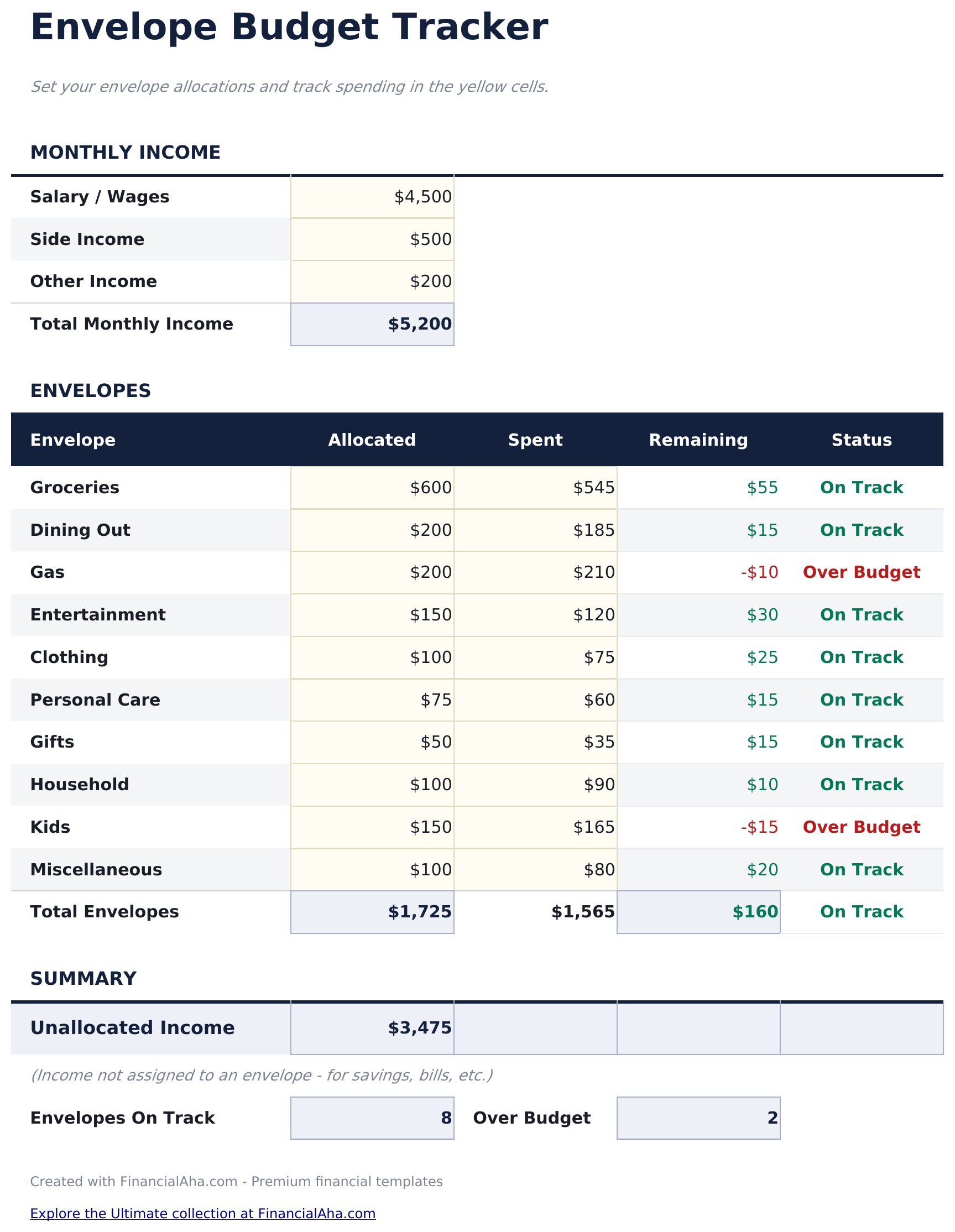
Task: Select the Clothing spent $75 cell
Action: [x=535, y=657]
